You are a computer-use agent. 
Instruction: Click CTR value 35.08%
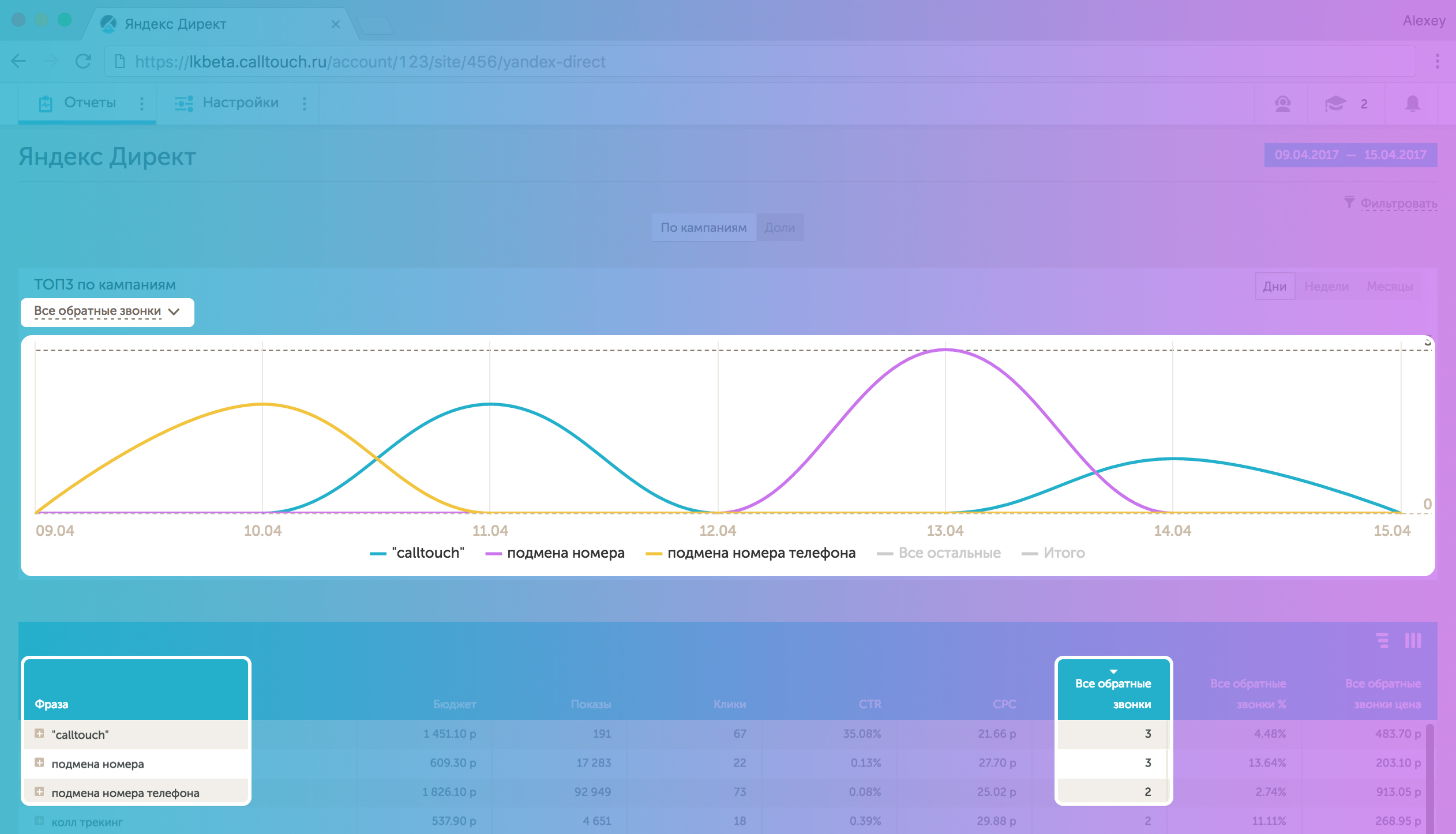pos(862,734)
